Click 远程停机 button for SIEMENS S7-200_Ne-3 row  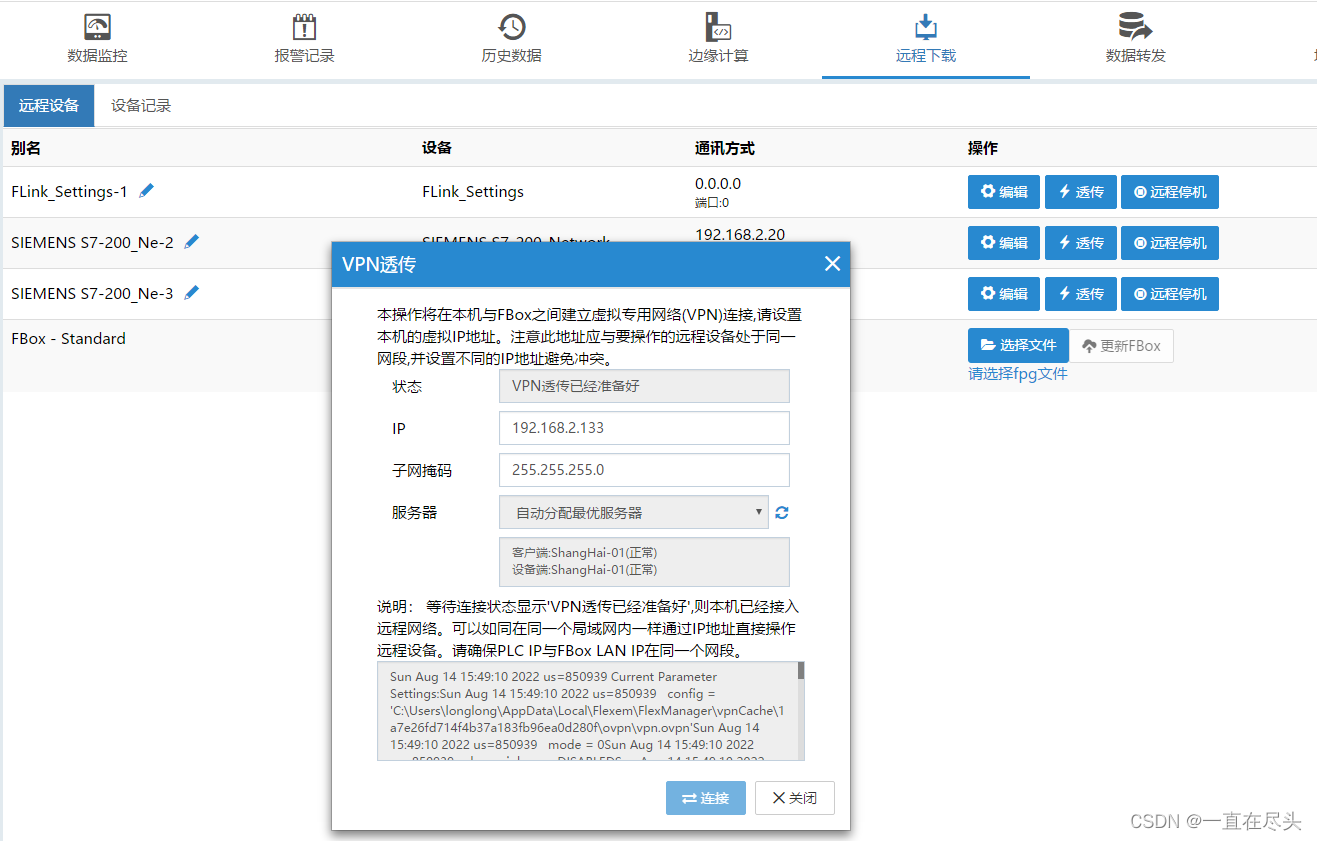tap(1170, 294)
